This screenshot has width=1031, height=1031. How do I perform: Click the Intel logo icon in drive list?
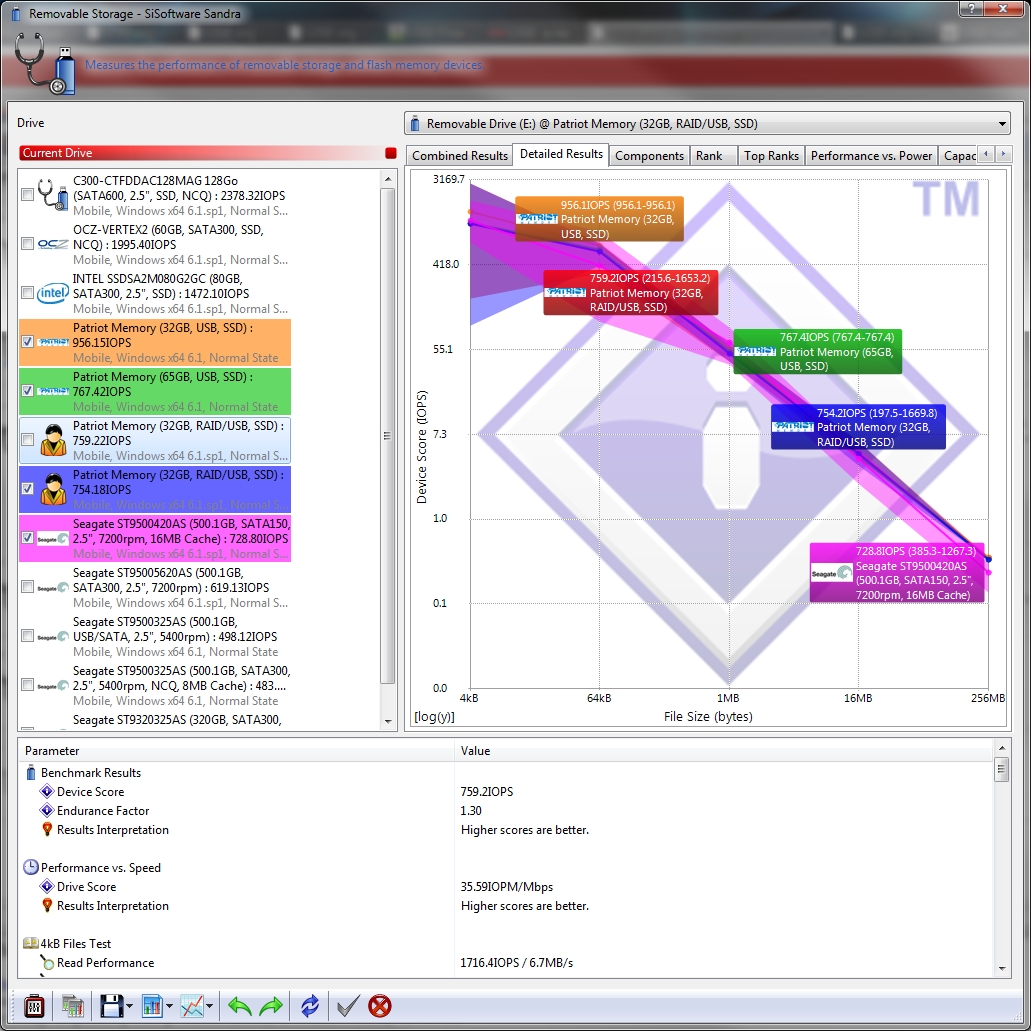pos(53,293)
